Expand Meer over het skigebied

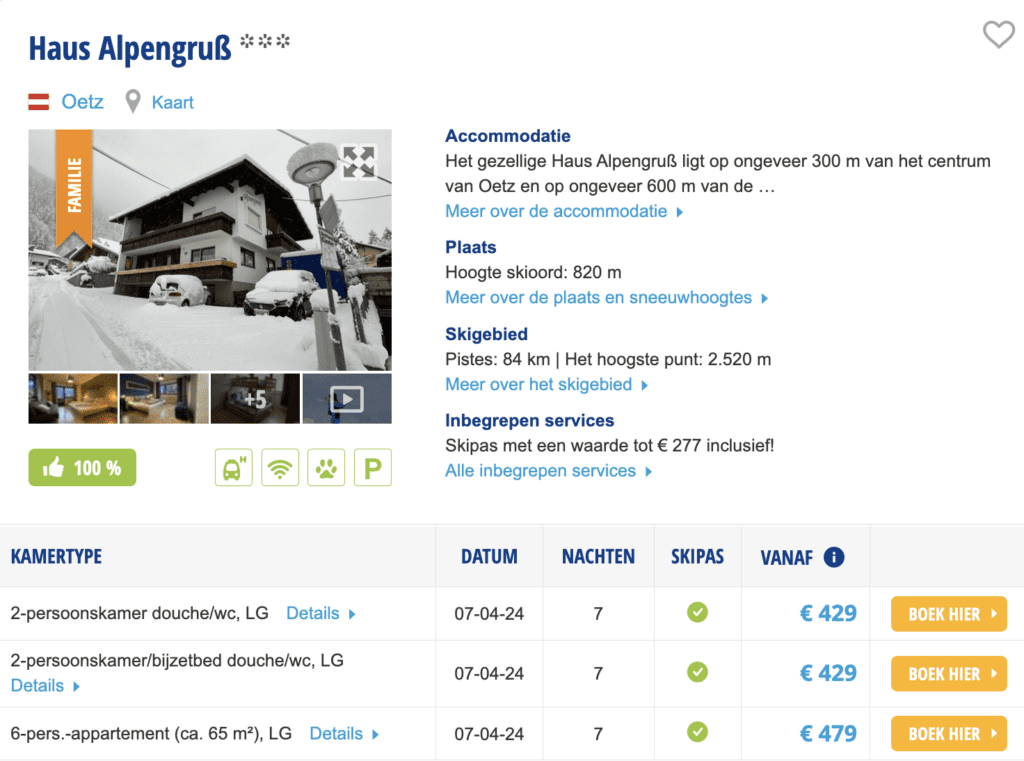(546, 384)
